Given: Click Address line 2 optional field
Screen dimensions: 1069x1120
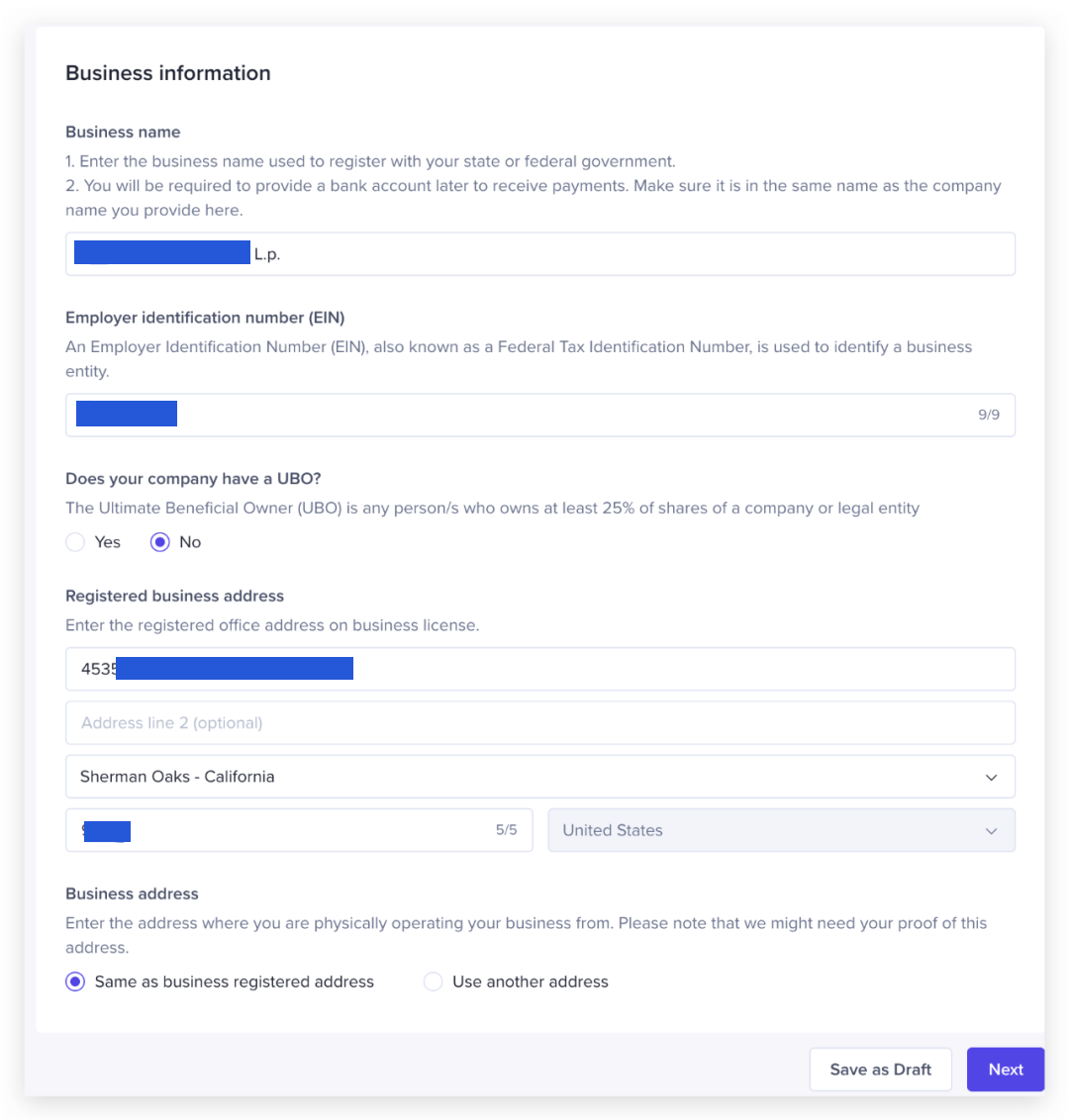Looking at the screenshot, I should coord(540,723).
